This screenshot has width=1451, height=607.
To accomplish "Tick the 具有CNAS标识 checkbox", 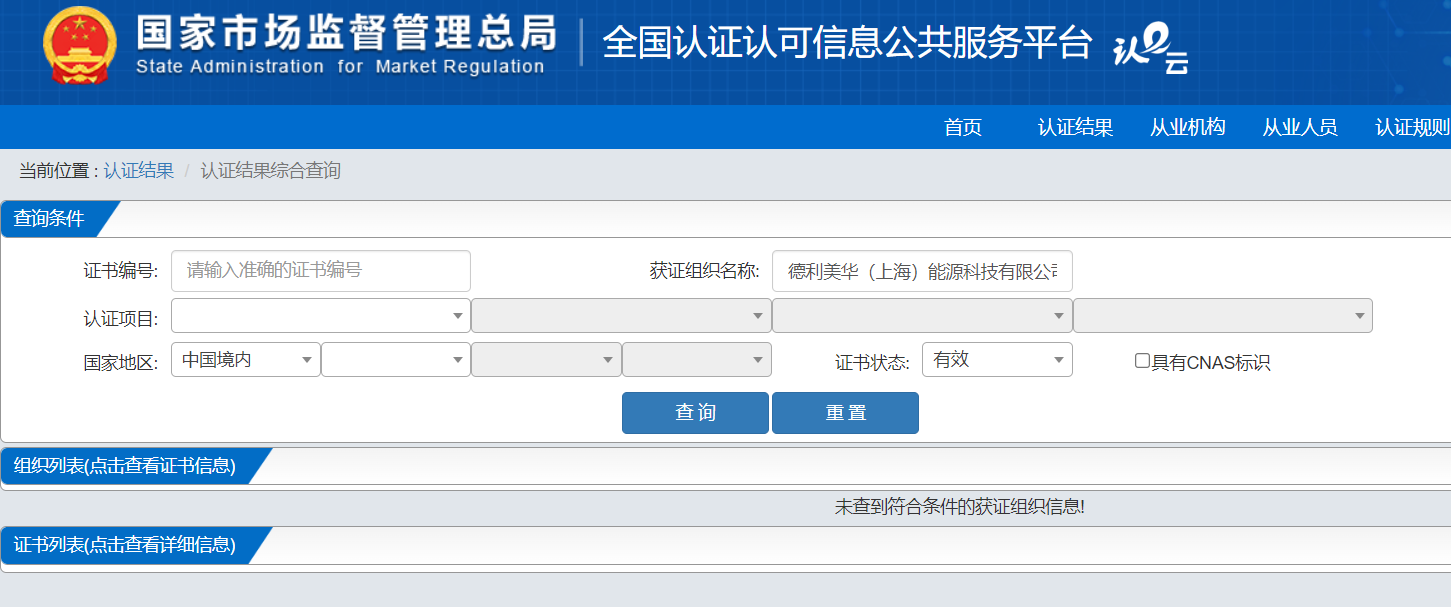I will (x=1142, y=361).
